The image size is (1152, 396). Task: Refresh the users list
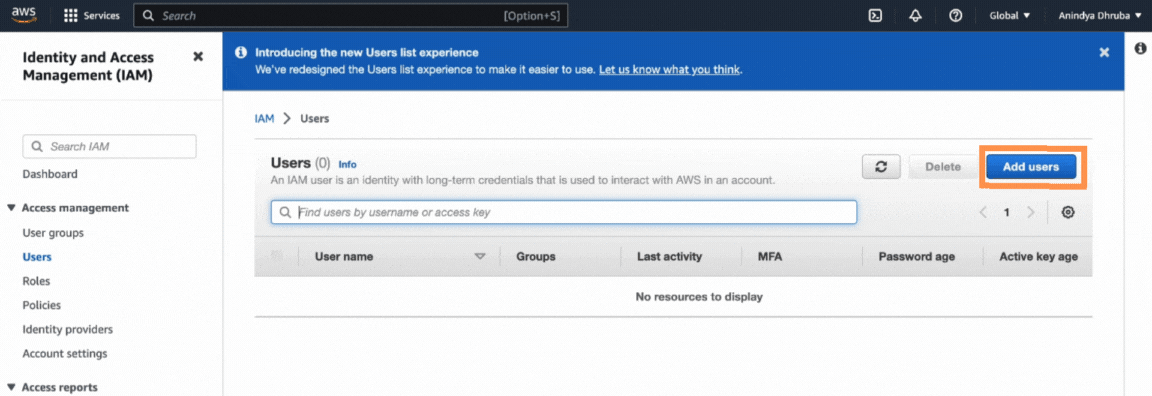(882, 167)
